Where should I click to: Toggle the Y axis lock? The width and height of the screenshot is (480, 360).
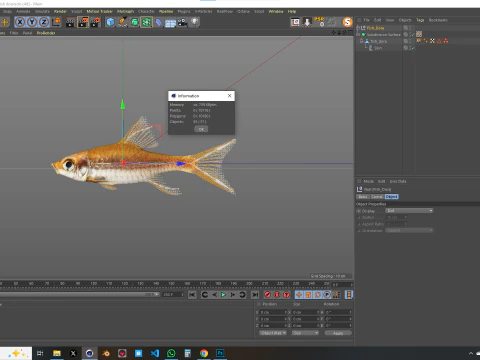[32, 22]
